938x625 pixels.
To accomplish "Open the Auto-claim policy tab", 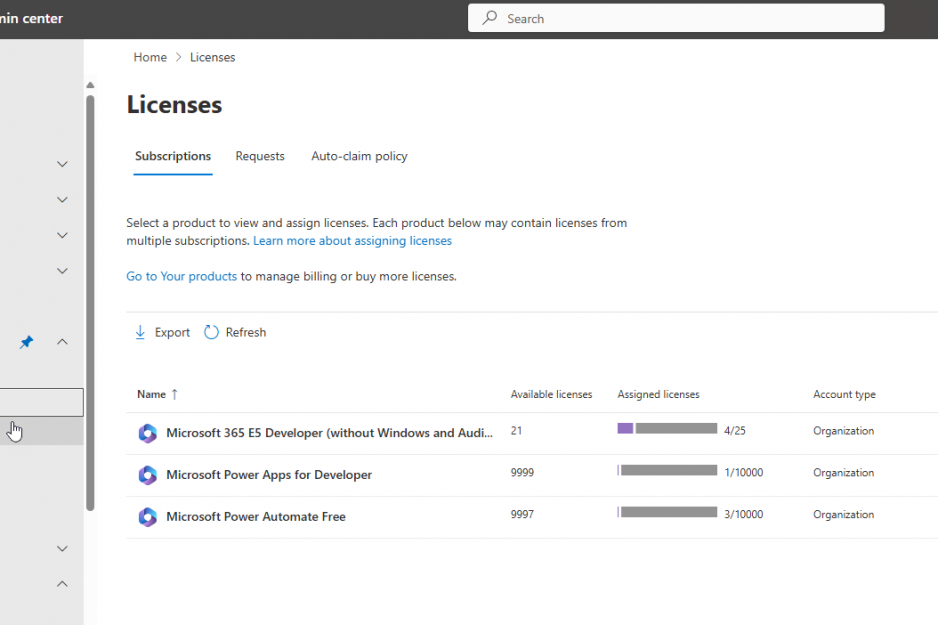I will [359, 156].
